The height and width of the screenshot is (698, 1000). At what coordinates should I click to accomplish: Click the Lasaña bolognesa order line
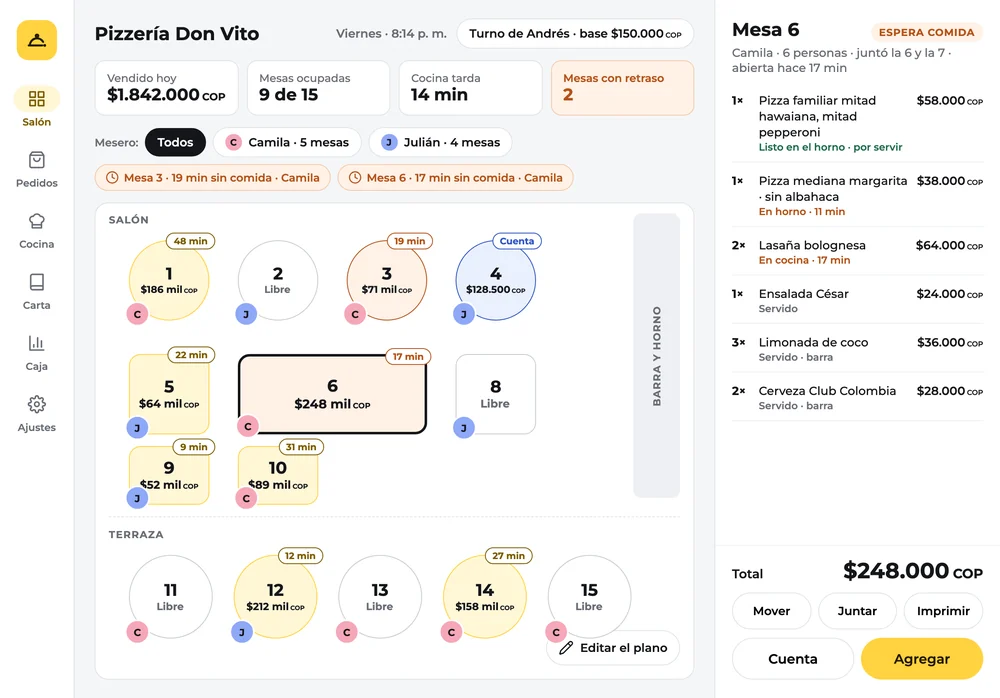click(857, 251)
